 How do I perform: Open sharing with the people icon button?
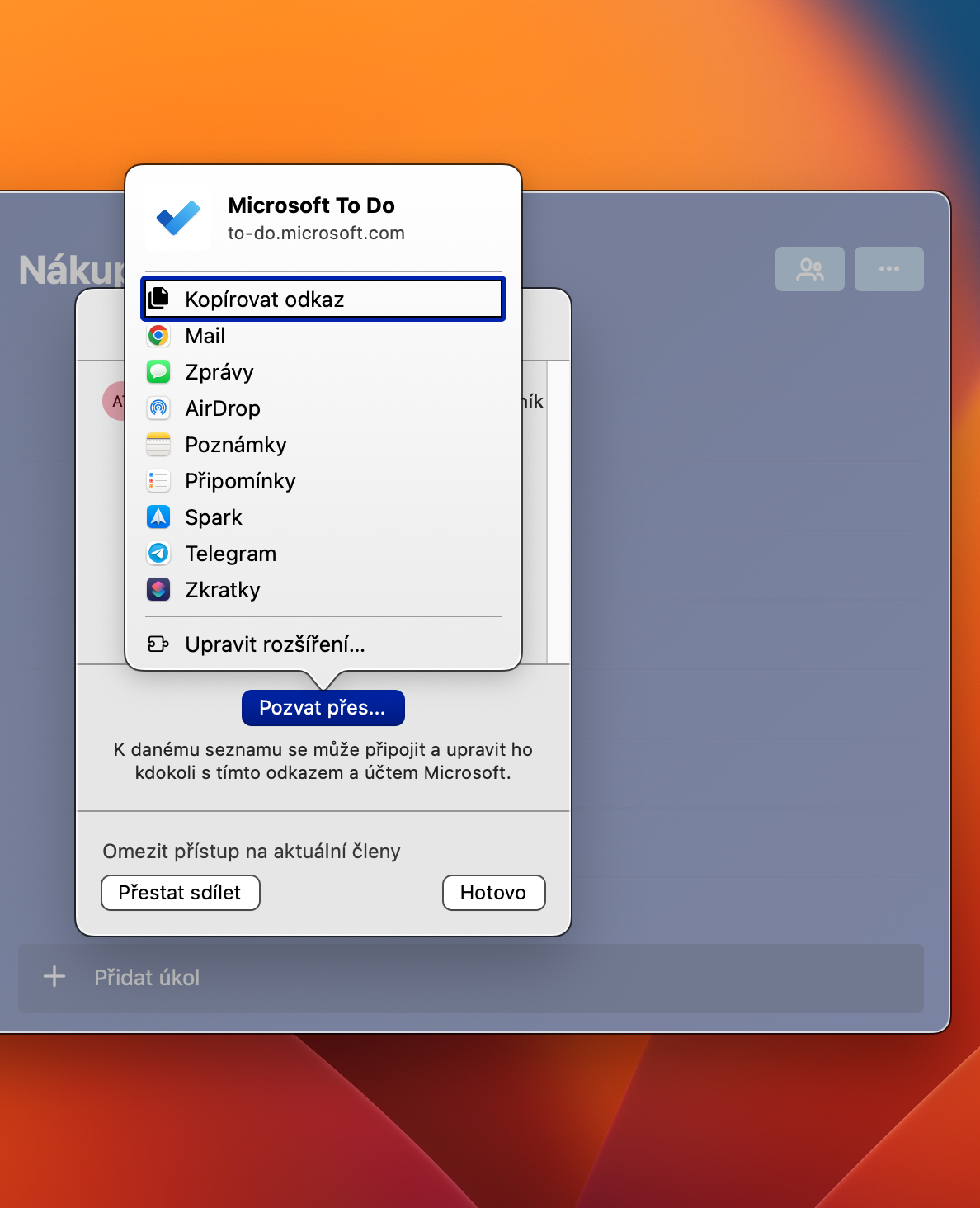(x=810, y=269)
